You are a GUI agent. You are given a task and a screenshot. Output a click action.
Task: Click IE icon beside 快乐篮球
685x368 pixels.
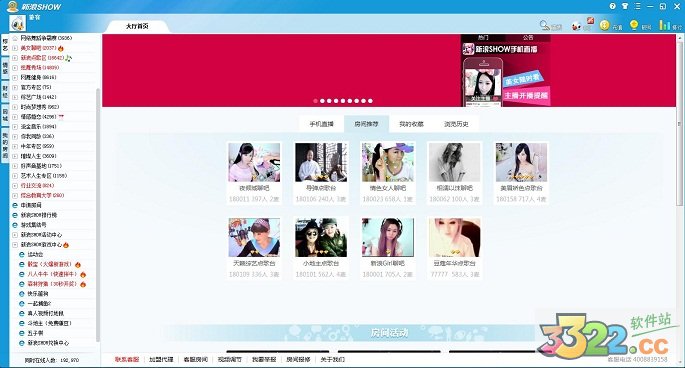(x=22, y=294)
